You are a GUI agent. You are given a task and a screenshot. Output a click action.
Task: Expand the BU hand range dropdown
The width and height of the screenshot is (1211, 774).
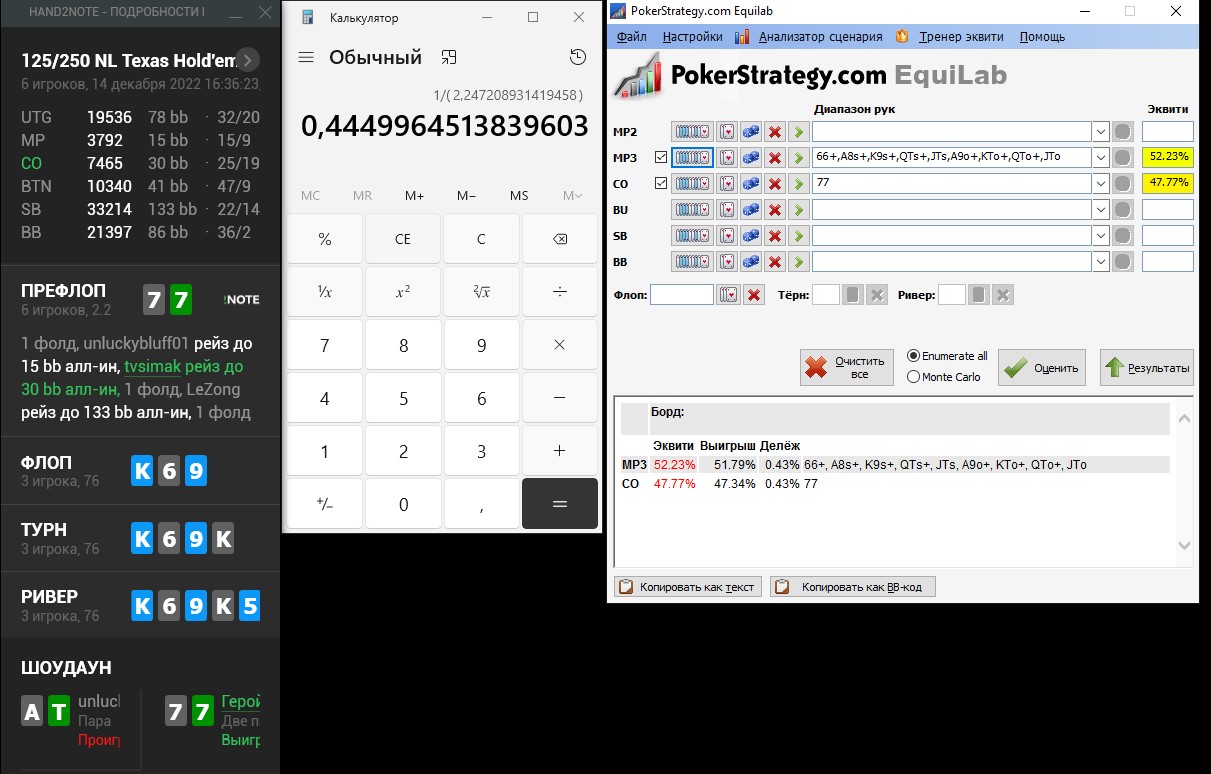1101,210
